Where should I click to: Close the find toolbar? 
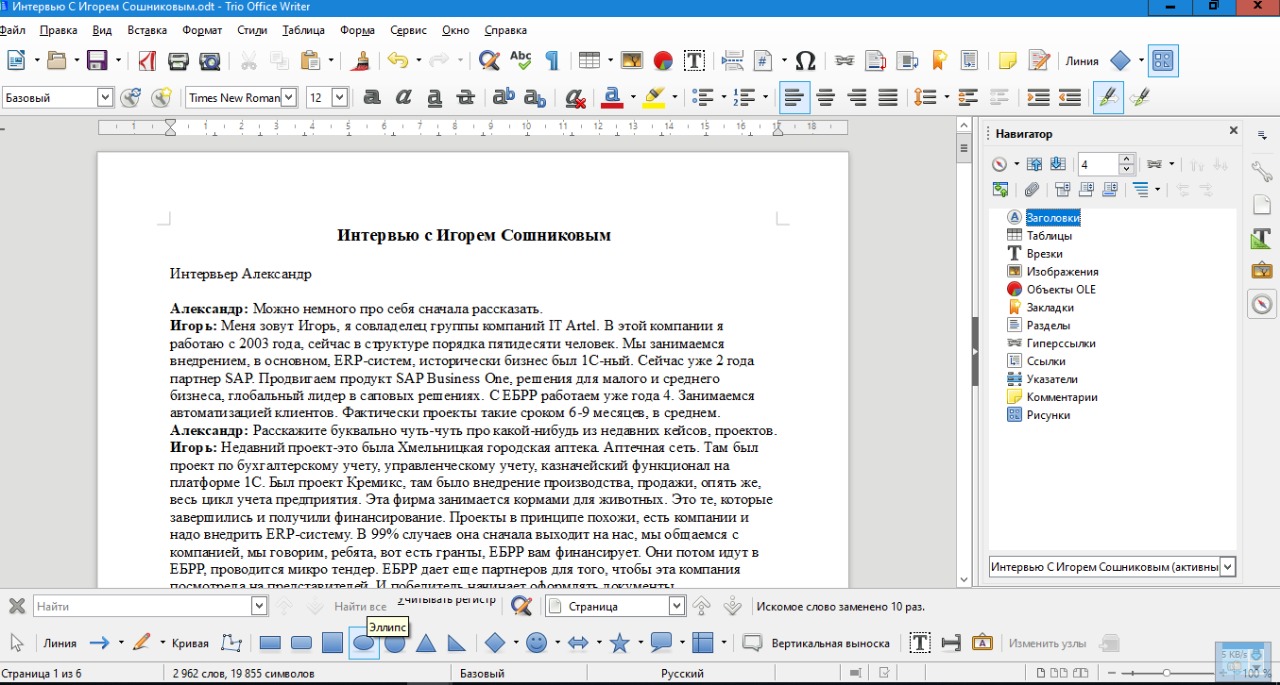tap(17, 606)
